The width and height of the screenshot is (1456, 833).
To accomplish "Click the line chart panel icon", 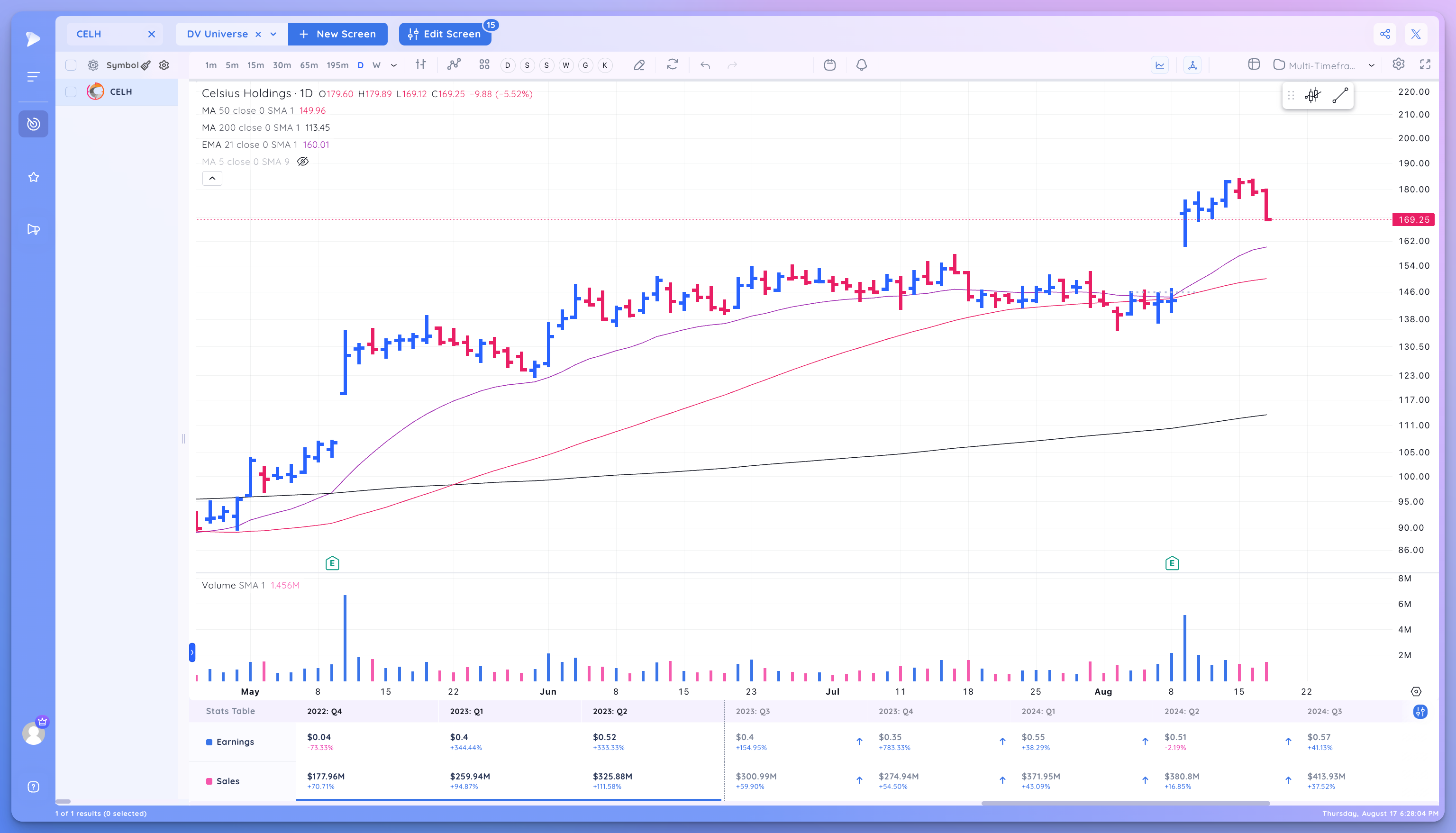I will 1160,65.
